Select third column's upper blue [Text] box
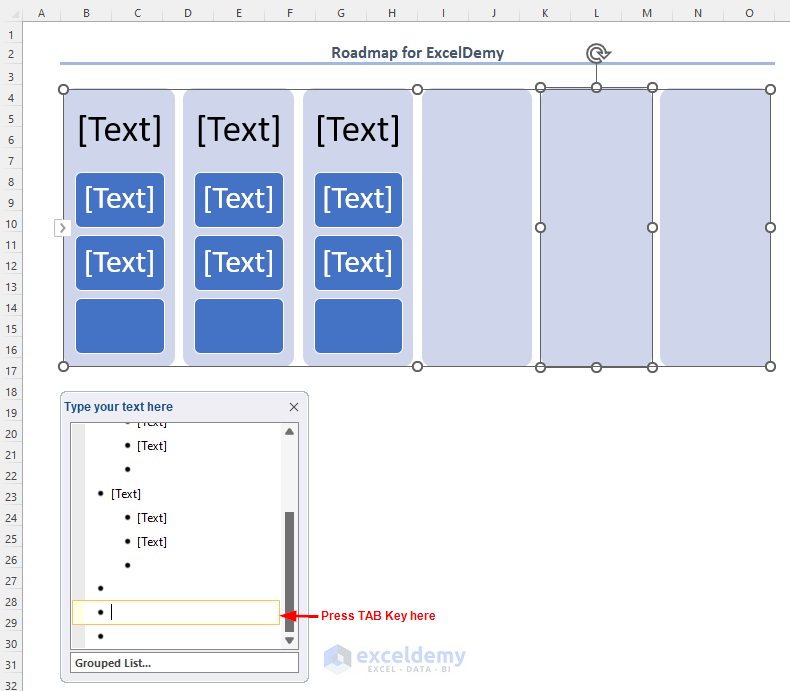This screenshot has width=790, height=691. (x=358, y=199)
